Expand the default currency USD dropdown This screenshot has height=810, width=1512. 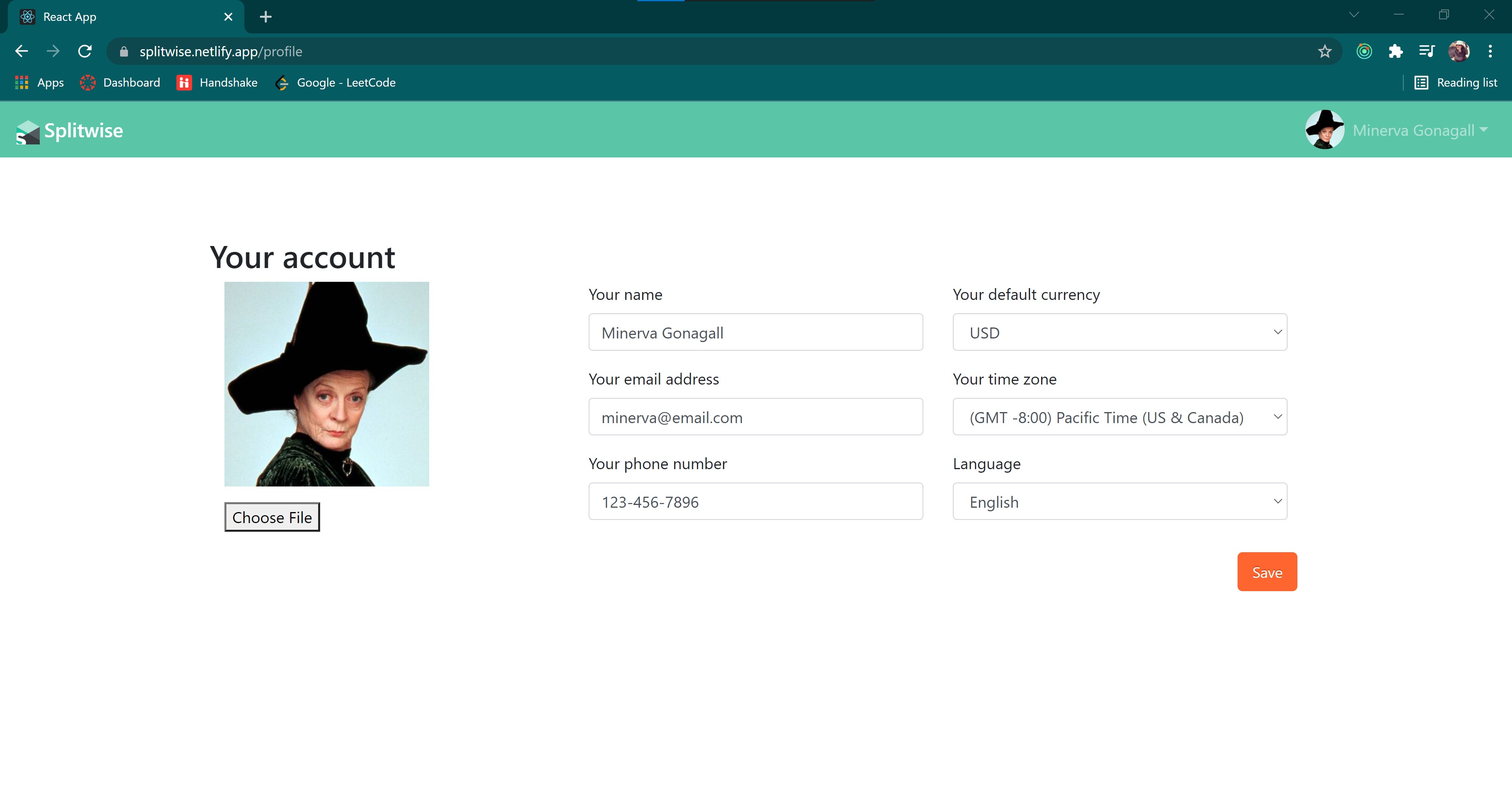[1119, 332]
